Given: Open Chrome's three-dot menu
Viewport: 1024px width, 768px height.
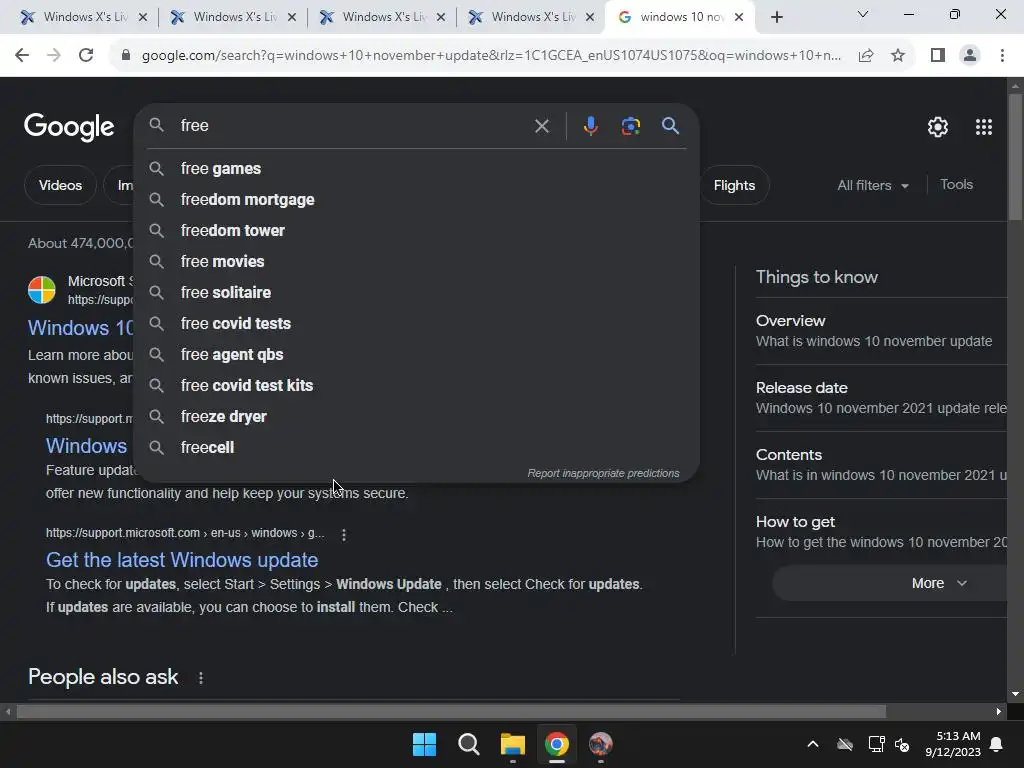Looking at the screenshot, I should pos(1002,56).
